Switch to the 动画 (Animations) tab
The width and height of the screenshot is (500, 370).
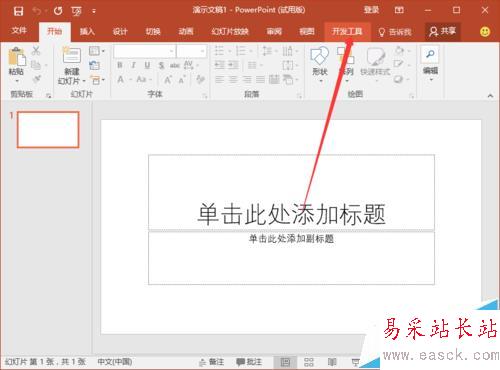(186, 32)
